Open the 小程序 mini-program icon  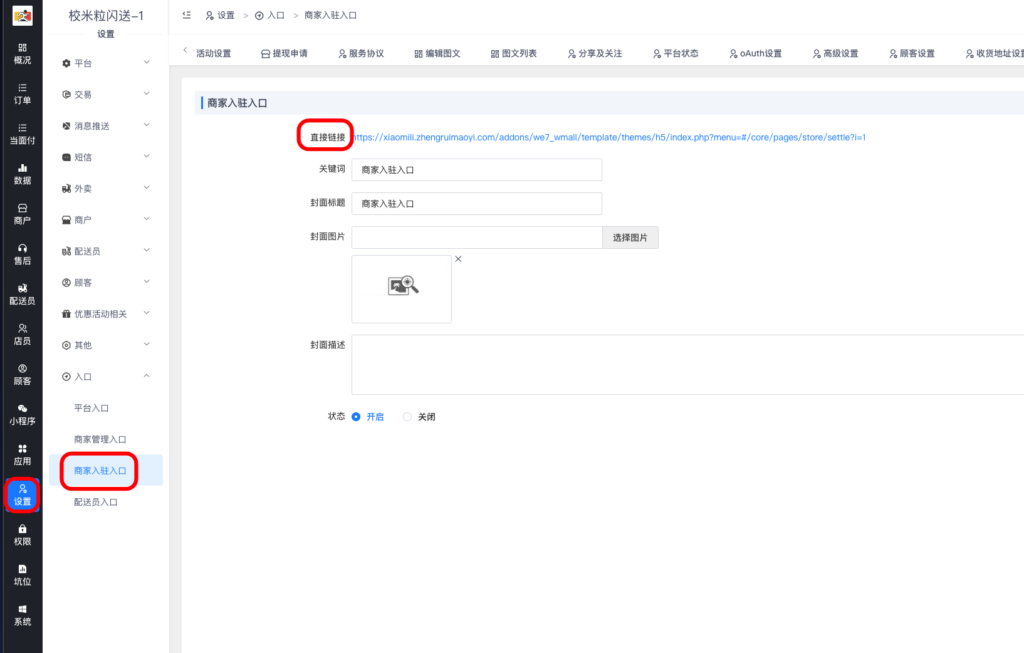pos(21,415)
